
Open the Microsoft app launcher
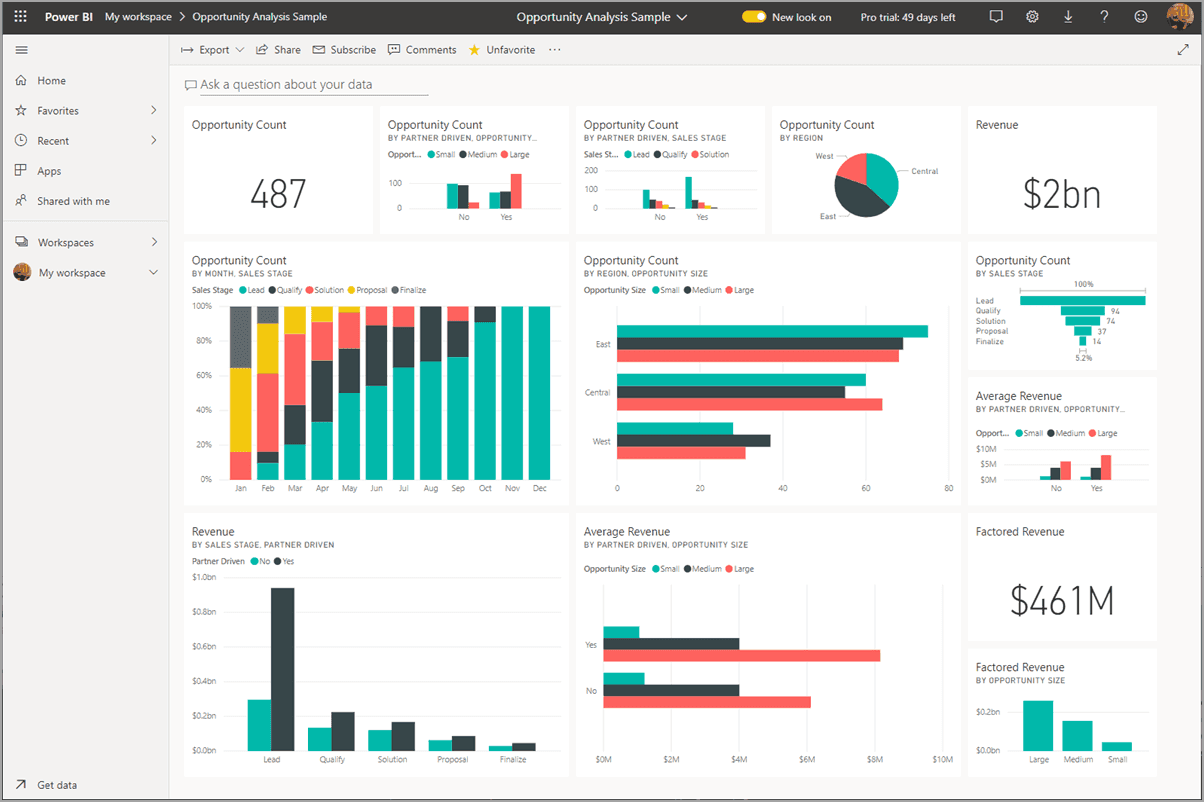[21, 17]
